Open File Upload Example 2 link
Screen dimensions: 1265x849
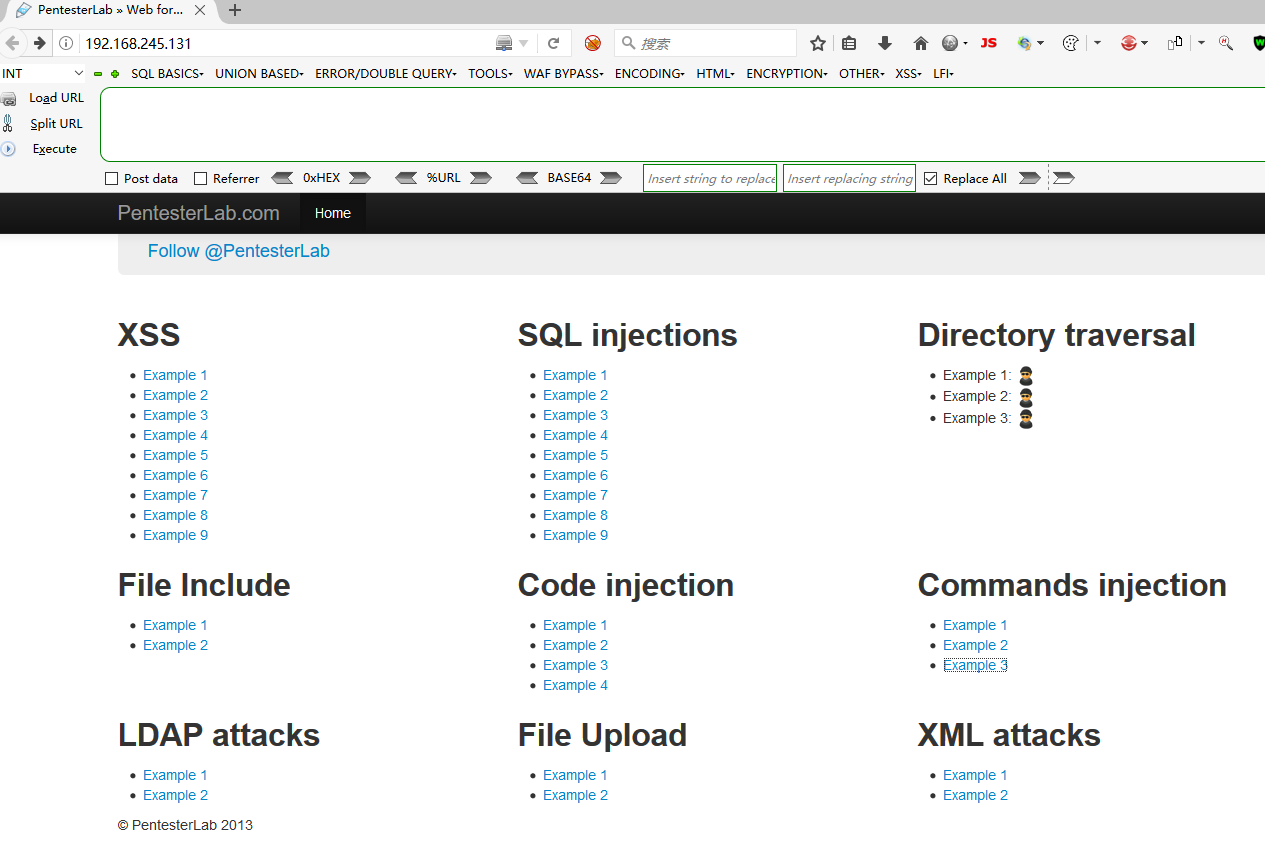tap(575, 795)
